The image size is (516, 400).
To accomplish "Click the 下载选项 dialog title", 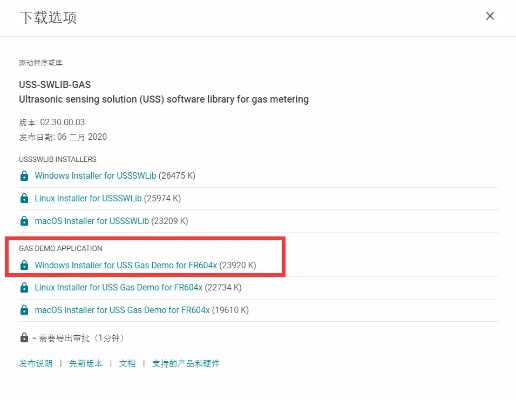I will coord(48,17).
